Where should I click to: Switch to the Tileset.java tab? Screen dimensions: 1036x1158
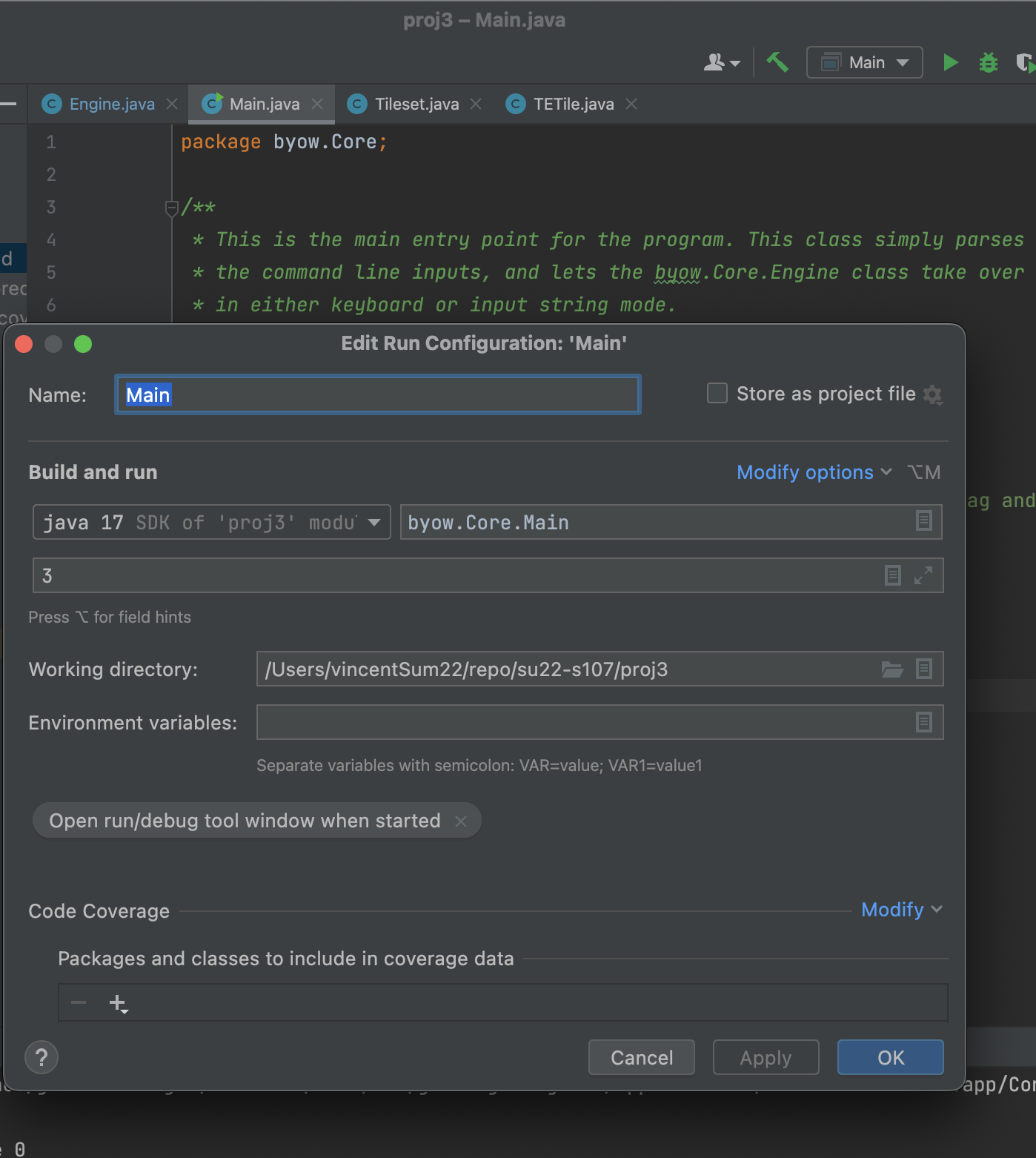coord(416,105)
